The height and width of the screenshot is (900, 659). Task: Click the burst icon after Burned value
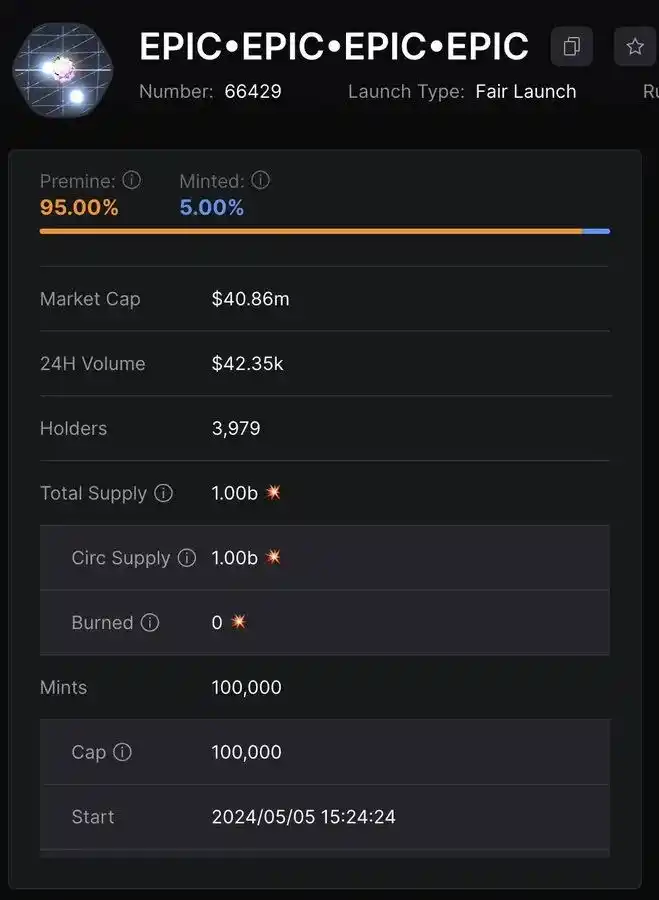point(238,622)
